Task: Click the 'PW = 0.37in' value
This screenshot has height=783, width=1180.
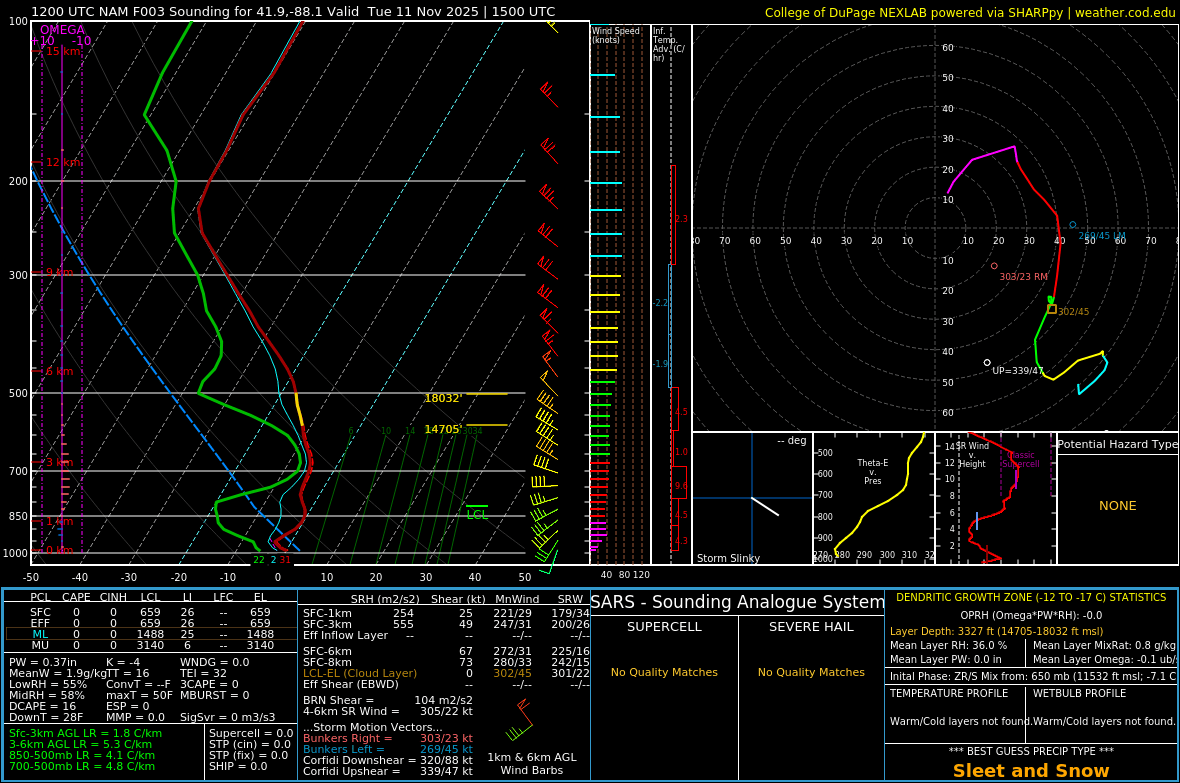Action: 43,662
